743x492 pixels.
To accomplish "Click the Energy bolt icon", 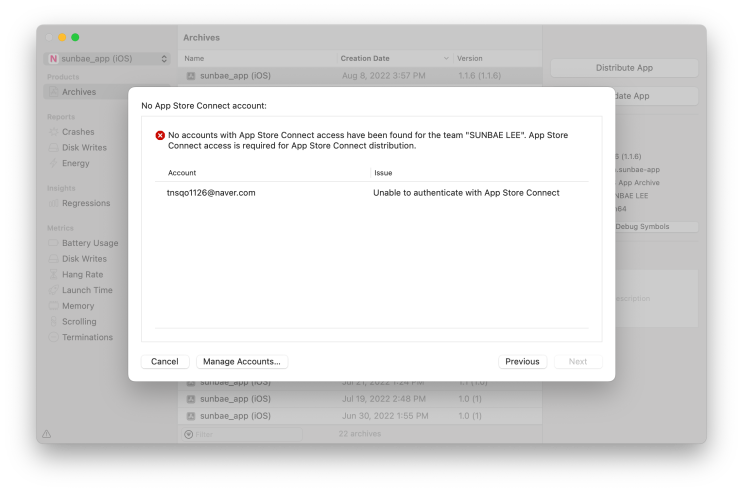I will tap(54, 163).
